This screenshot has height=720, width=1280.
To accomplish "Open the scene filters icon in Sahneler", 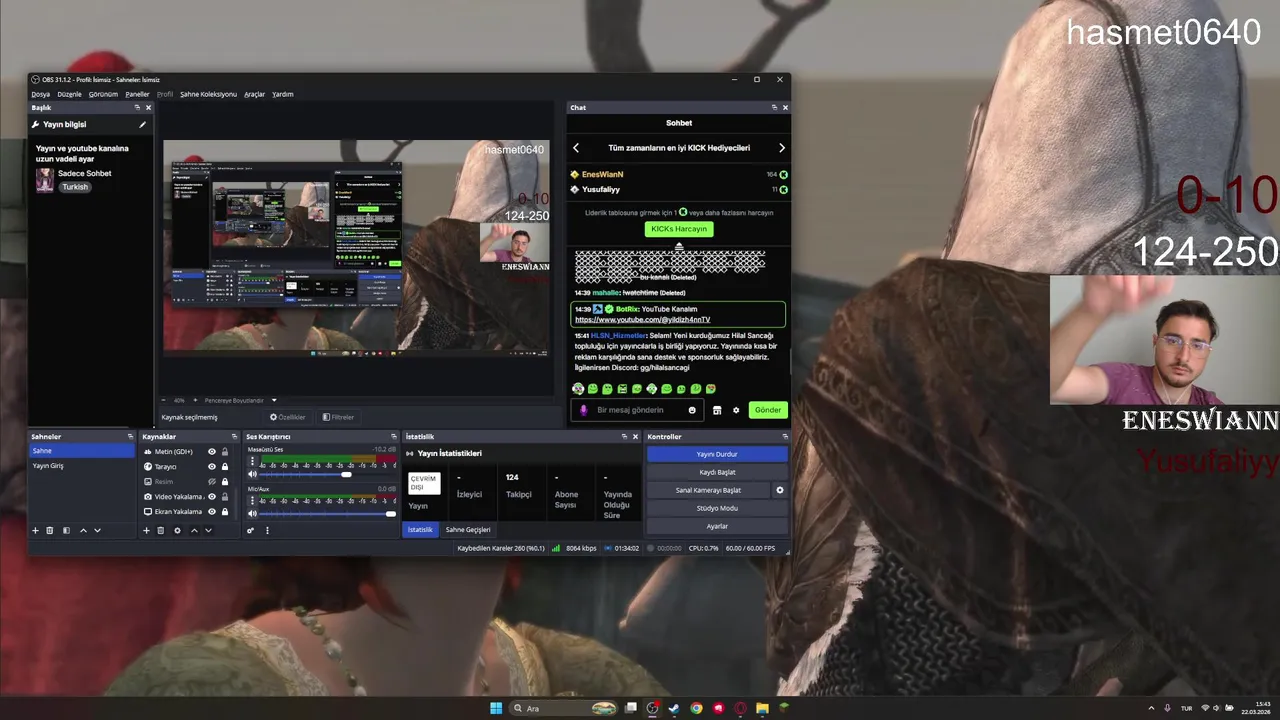I will point(66,530).
